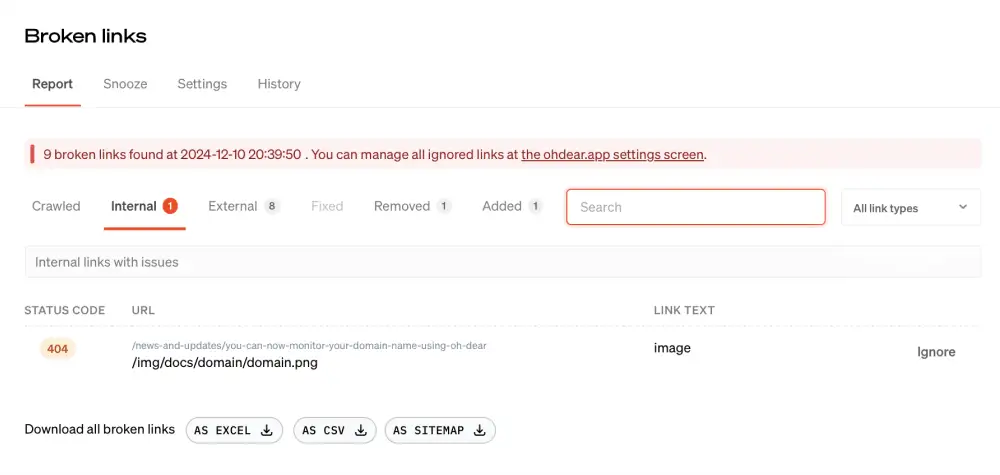The height and width of the screenshot is (475, 1000).
Task: Ignore the domain.png broken link
Action: click(x=936, y=352)
